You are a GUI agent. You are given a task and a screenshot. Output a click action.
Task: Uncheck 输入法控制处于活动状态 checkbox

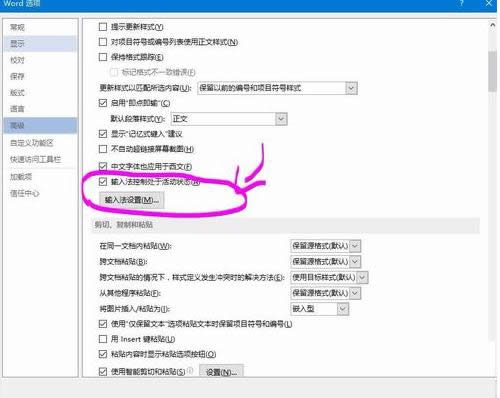103,182
